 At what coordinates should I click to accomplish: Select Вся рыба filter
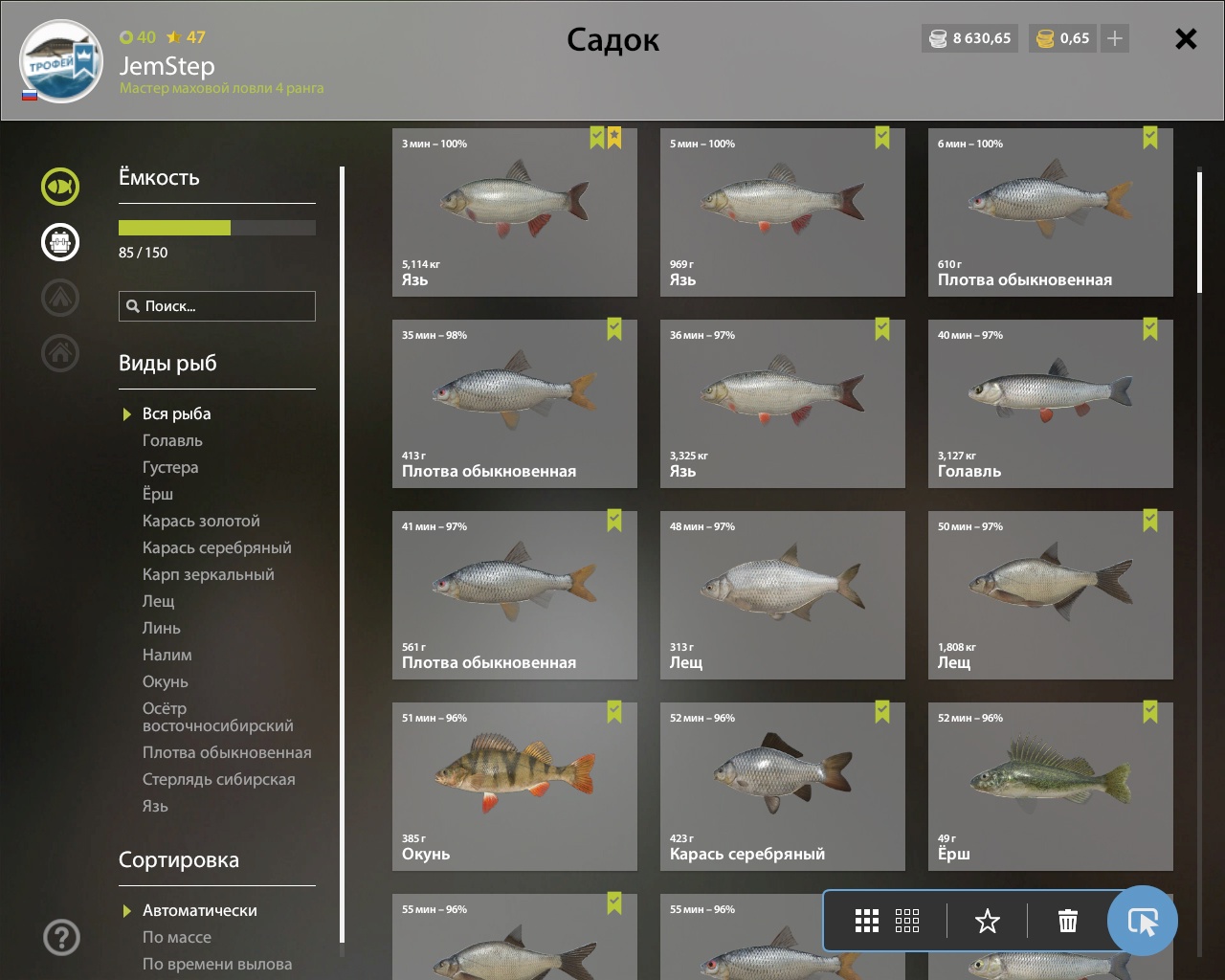click(x=177, y=413)
